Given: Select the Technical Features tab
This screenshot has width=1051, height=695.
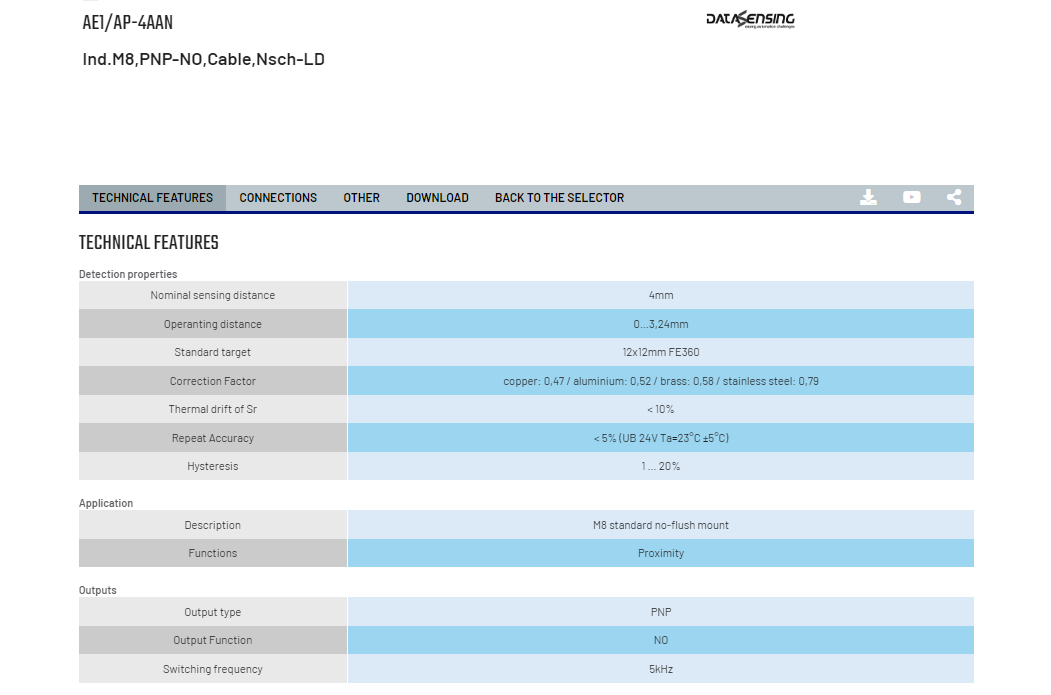Looking at the screenshot, I should (x=152, y=198).
